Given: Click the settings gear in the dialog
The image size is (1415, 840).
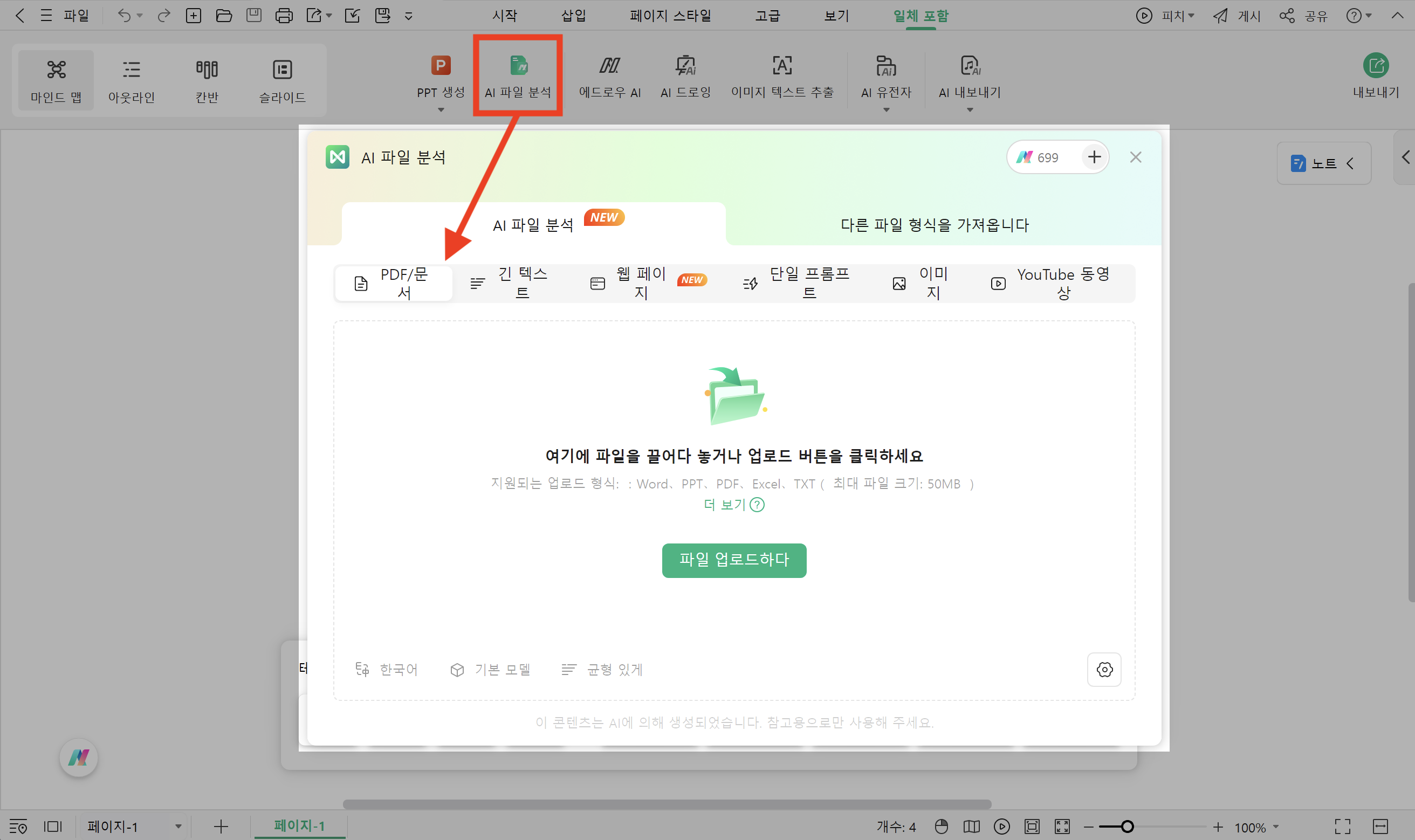Looking at the screenshot, I should pyautogui.click(x=1104, y=670).
